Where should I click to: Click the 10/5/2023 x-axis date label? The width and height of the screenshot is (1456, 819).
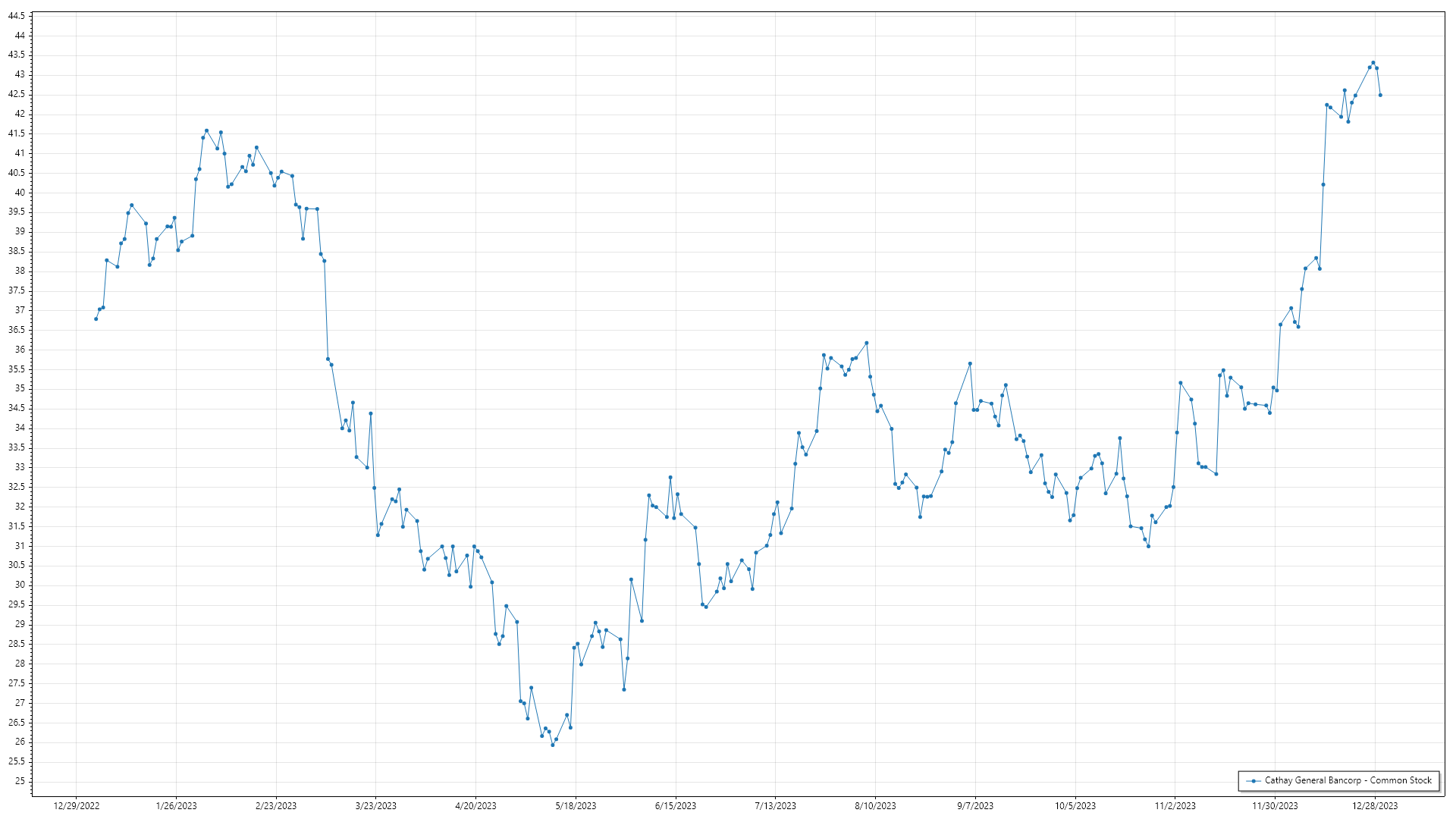point(1075,805)
